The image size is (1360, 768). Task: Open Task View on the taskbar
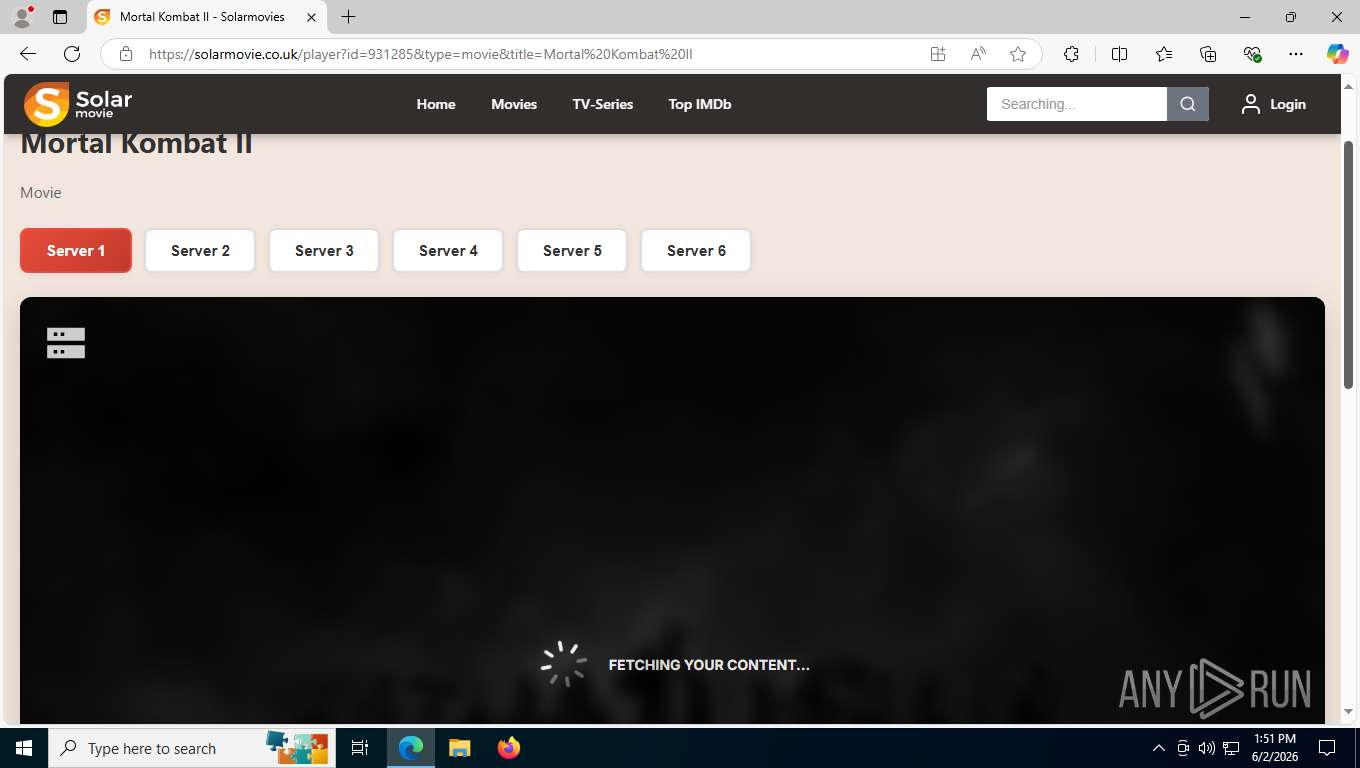click(360, 748)
